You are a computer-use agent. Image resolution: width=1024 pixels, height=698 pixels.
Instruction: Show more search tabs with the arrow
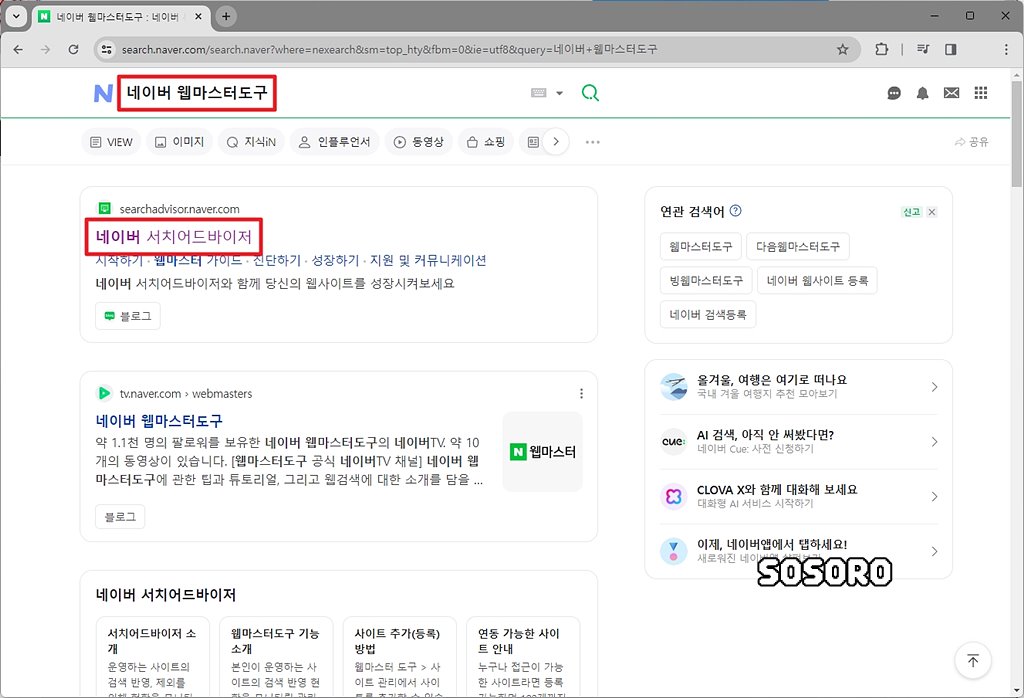point(556,142)
